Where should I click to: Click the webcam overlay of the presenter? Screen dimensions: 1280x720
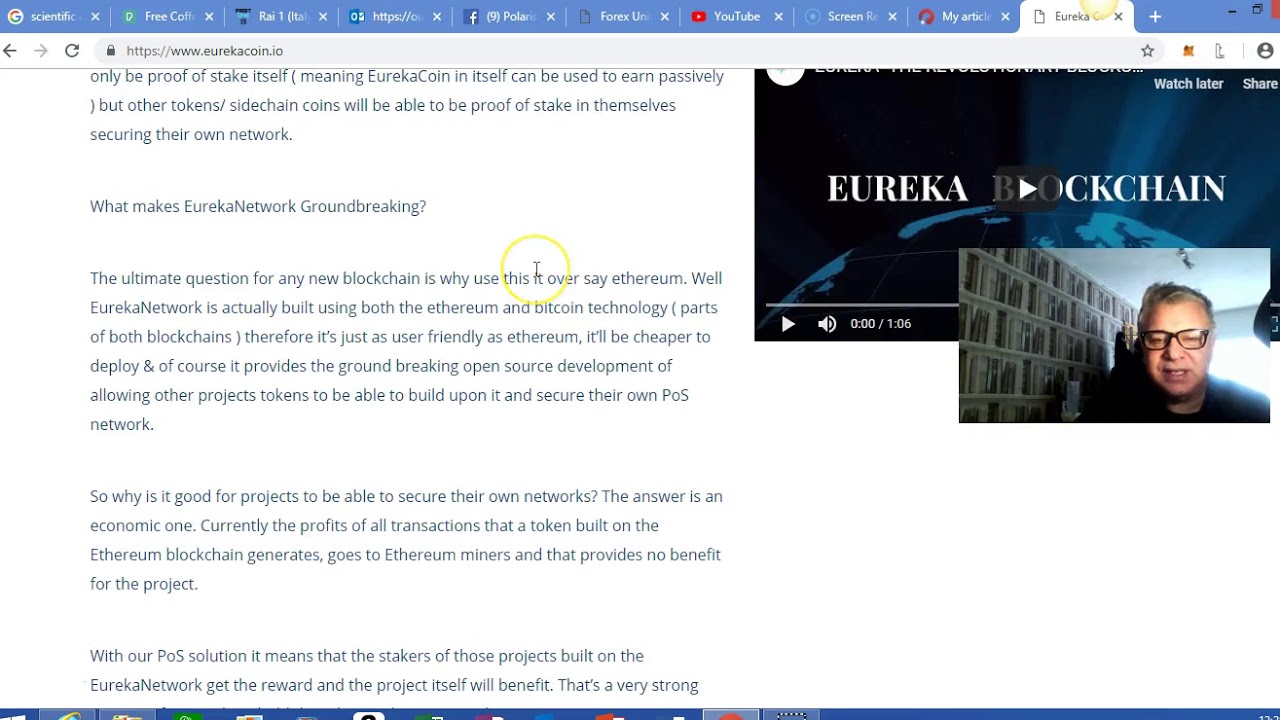click(x=1114, y=336)
